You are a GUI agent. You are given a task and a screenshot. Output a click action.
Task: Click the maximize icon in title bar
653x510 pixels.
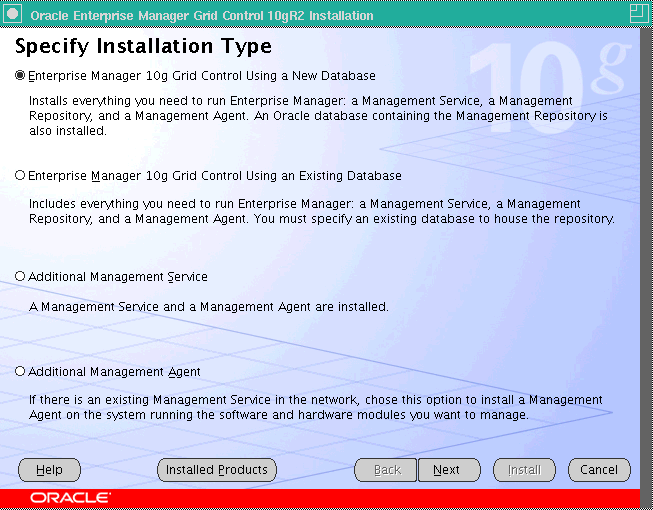637,15
